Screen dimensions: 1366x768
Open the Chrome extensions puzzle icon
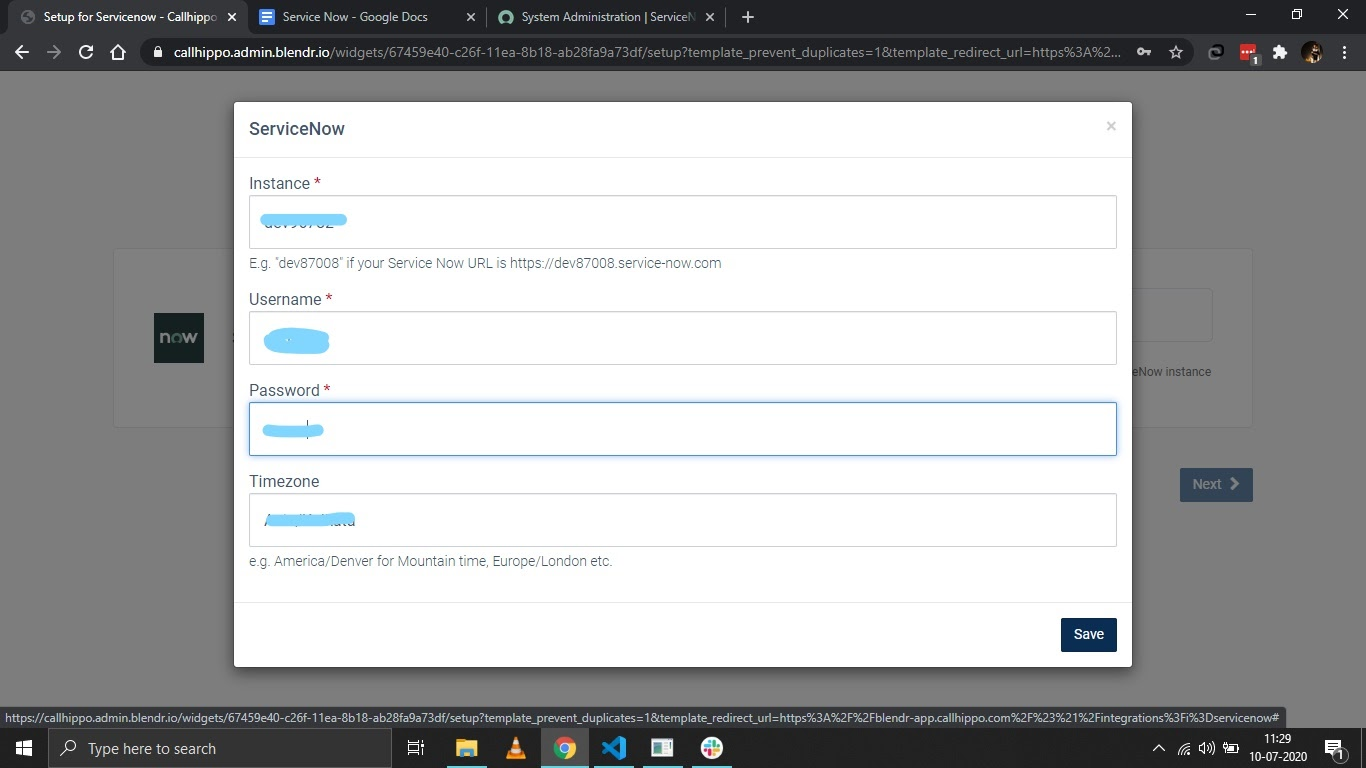1280,53
